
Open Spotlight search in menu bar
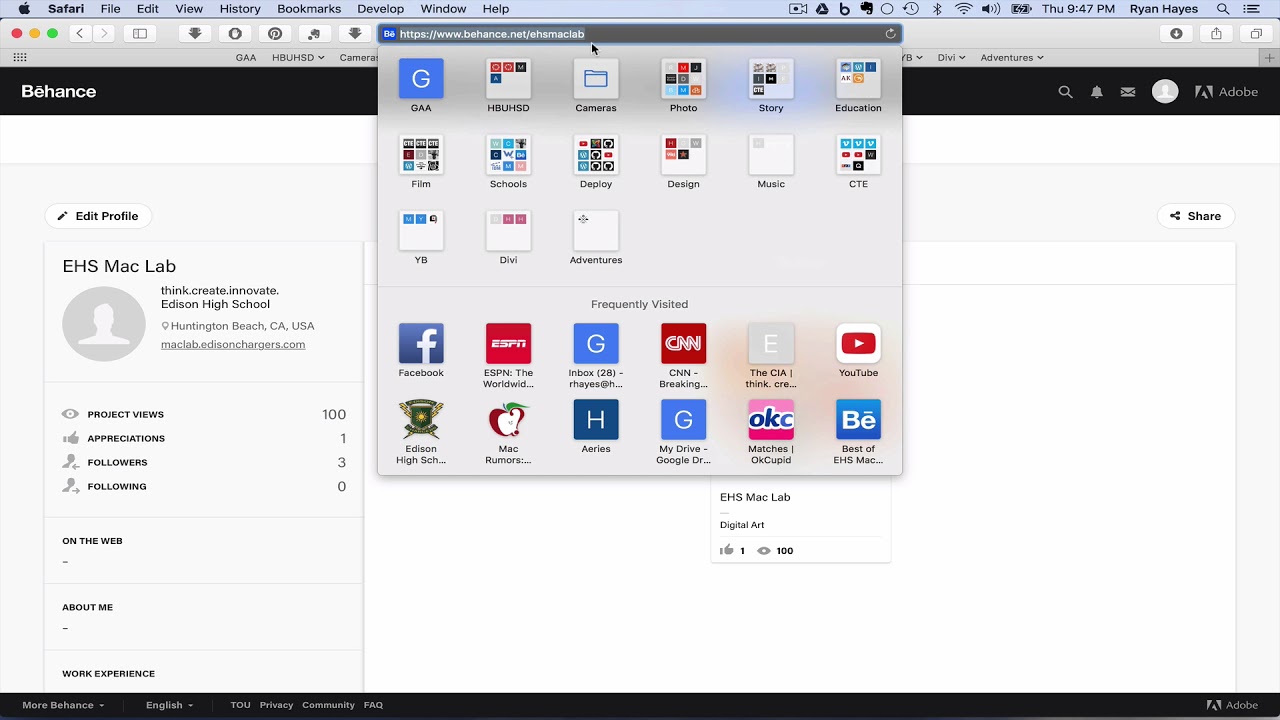coord(1223,9)
